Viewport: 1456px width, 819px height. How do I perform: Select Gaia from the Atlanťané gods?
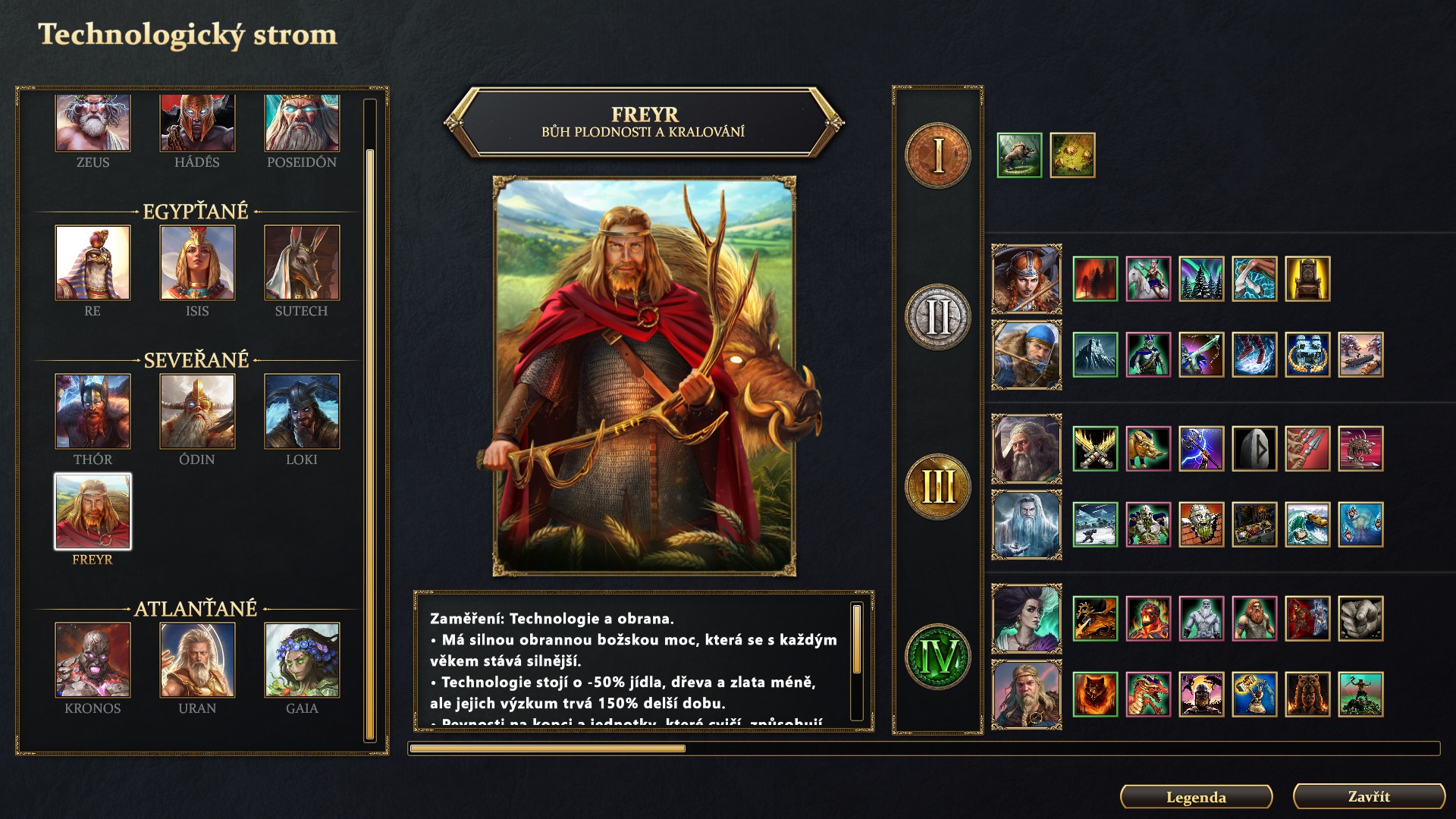pos(302,660)
